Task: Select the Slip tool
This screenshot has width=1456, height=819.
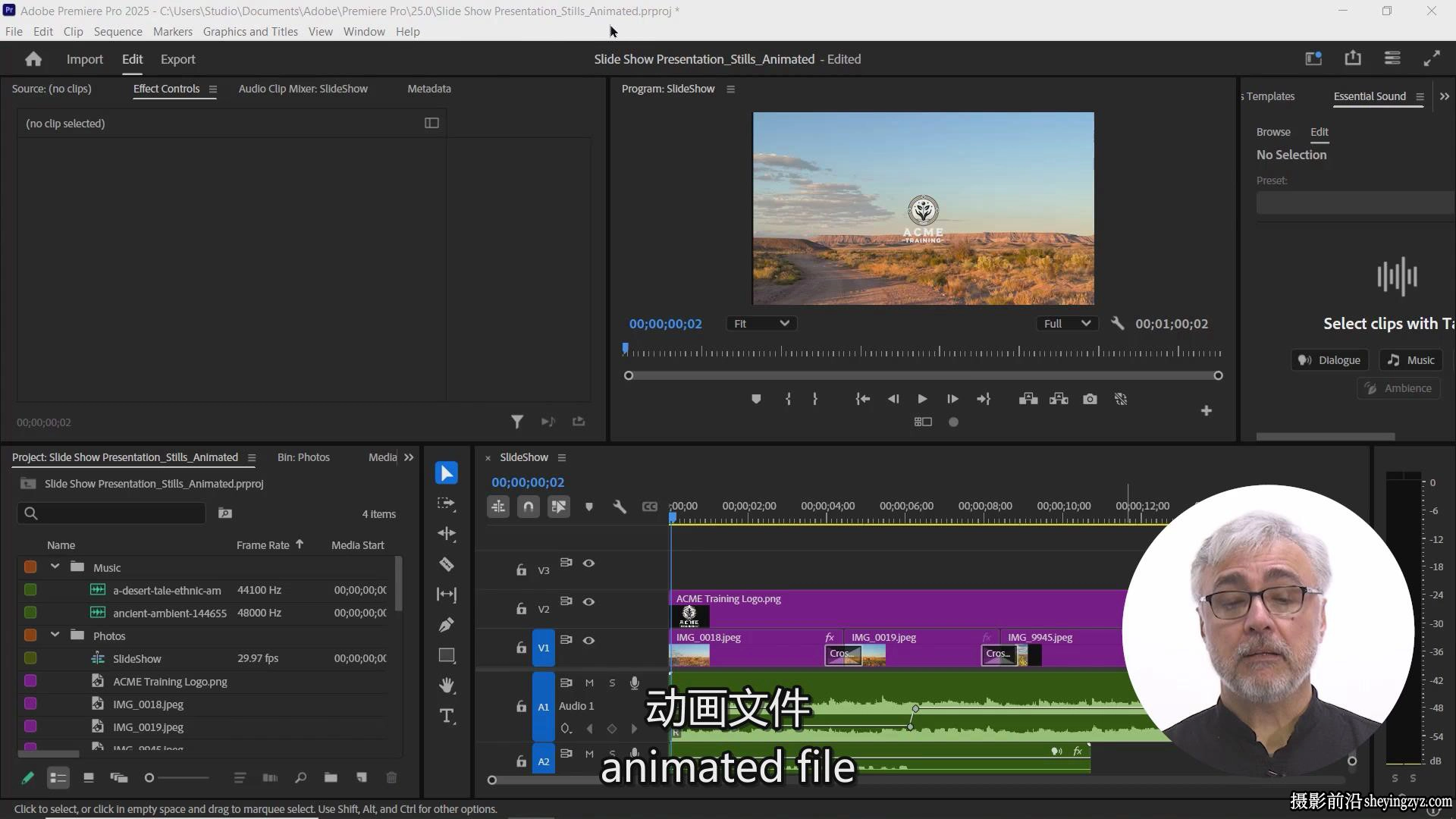Action: point(447,595)
